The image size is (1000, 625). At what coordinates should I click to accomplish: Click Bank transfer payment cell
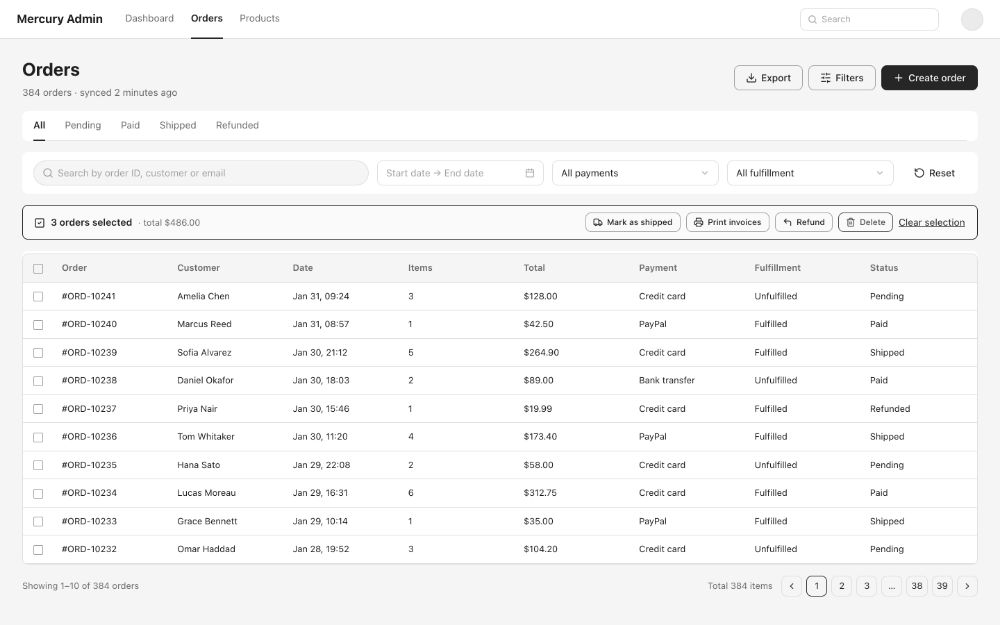(666, 380)
